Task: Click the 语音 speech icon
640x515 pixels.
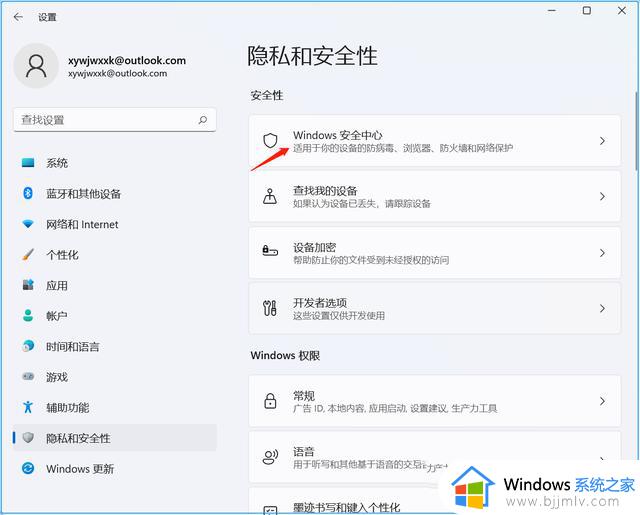Action: (270, 457)
